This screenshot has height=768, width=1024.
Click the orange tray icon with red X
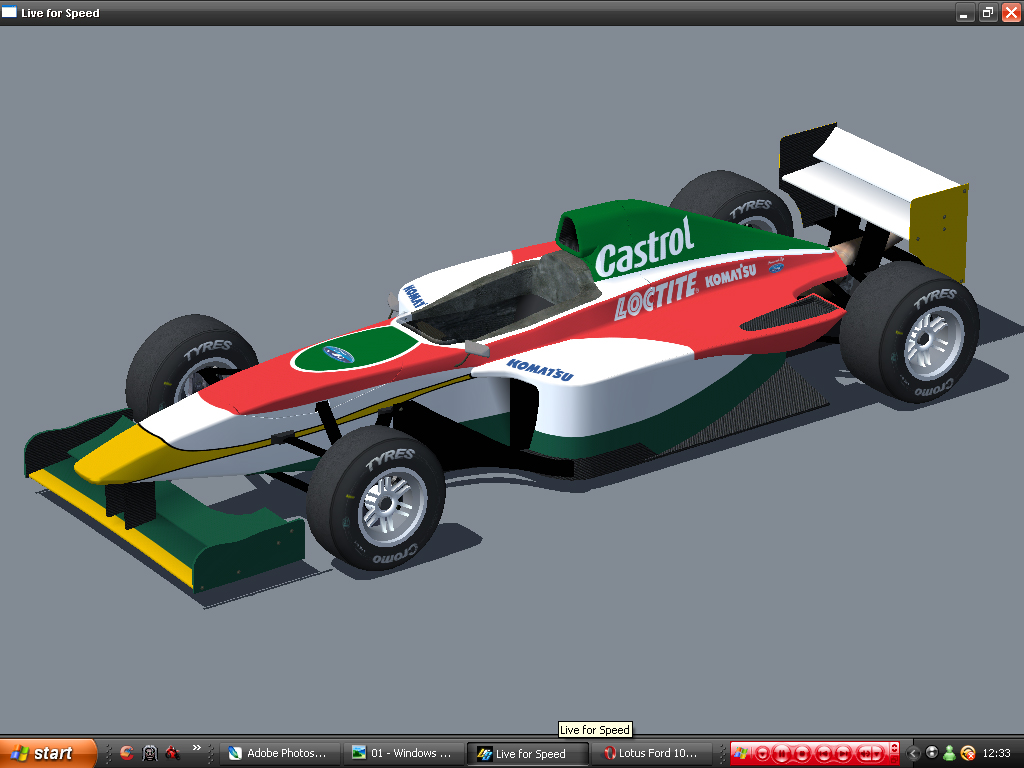[x=968, y=753]
